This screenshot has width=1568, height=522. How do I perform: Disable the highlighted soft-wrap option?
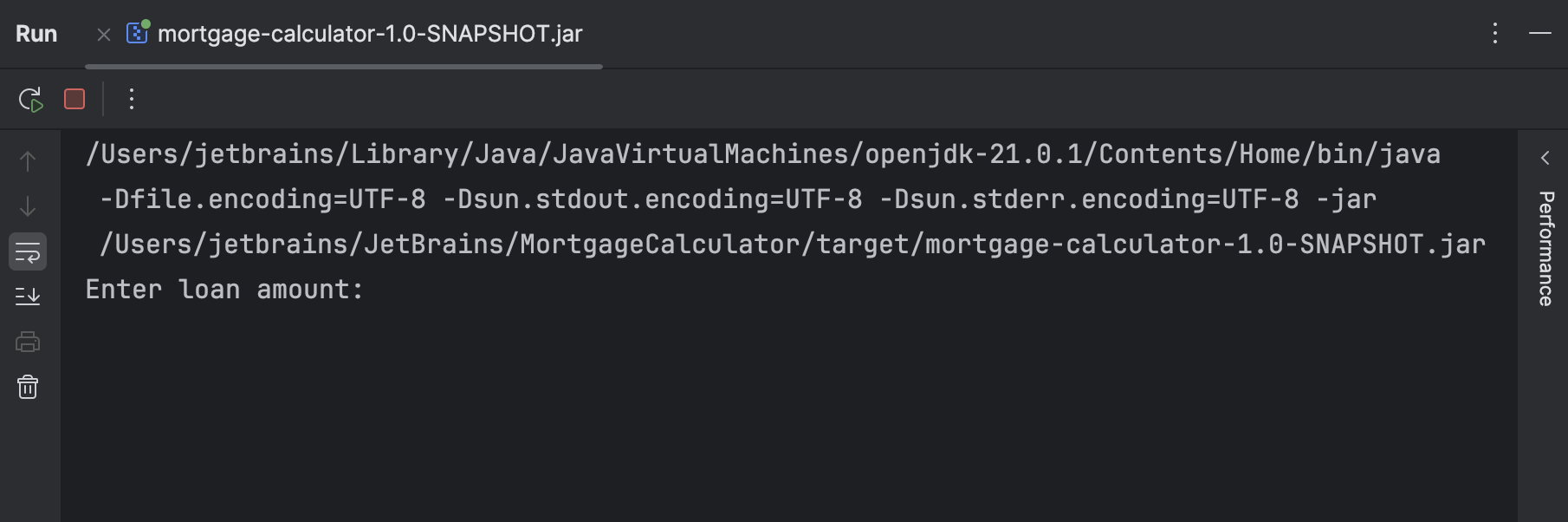pos(27,253)
